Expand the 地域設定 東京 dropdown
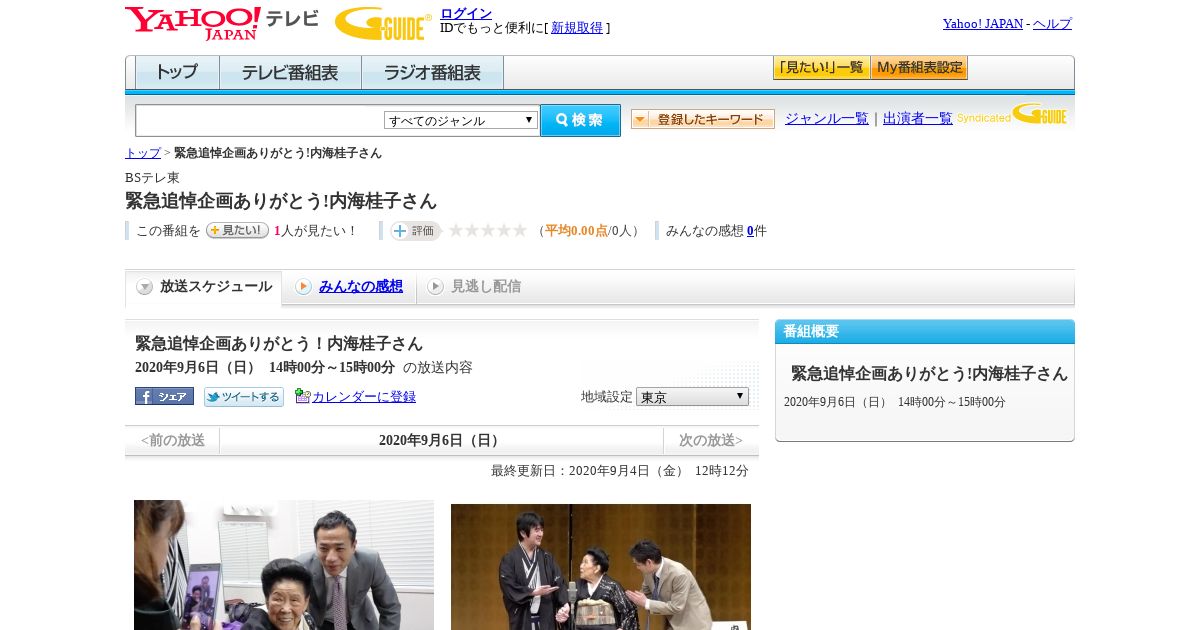Screen dimensions: 1200x630 tap(692, 397)
